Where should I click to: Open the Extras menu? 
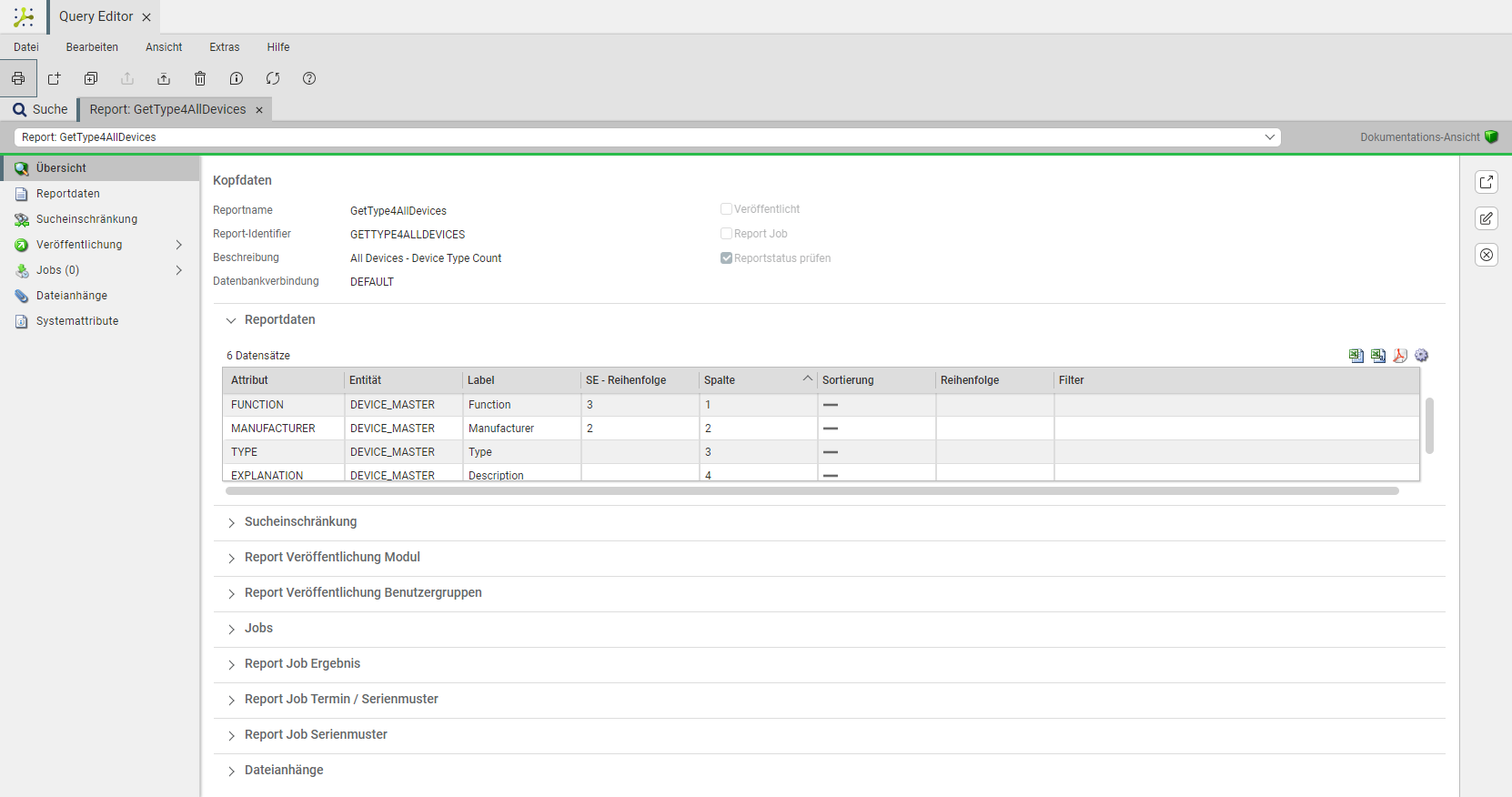pyautogui.click(x=225, y=47)
